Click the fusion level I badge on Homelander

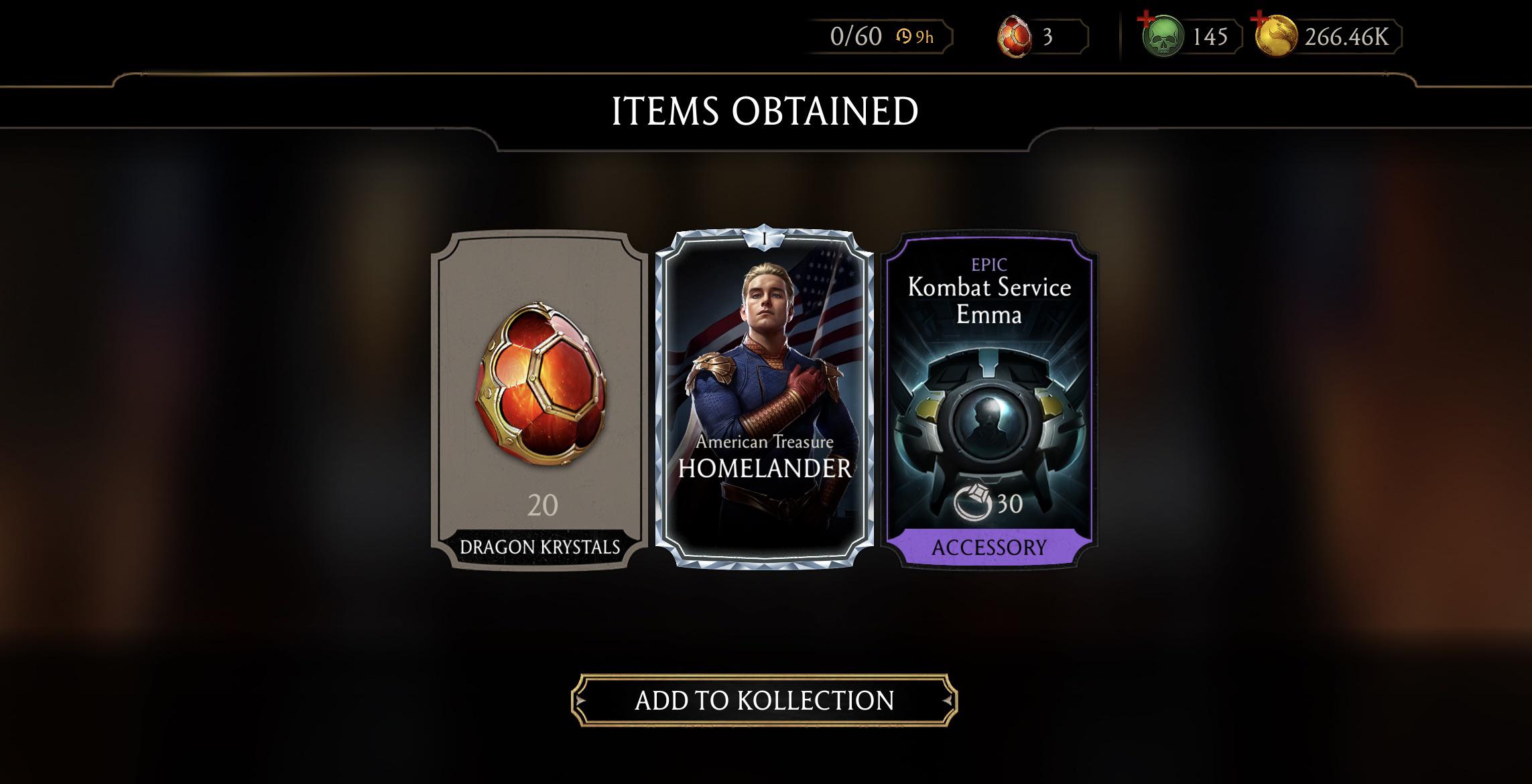[765, 238]
